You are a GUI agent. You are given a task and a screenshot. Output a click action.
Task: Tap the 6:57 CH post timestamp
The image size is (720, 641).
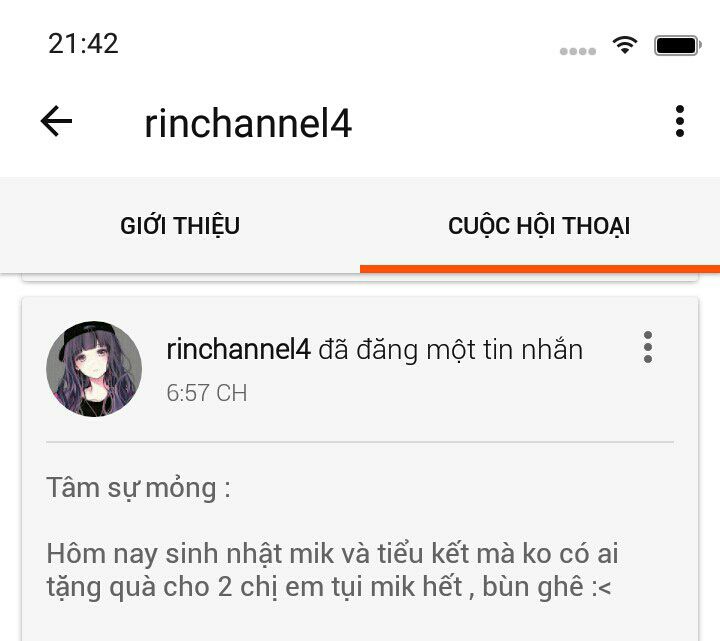tap(207, 393)
